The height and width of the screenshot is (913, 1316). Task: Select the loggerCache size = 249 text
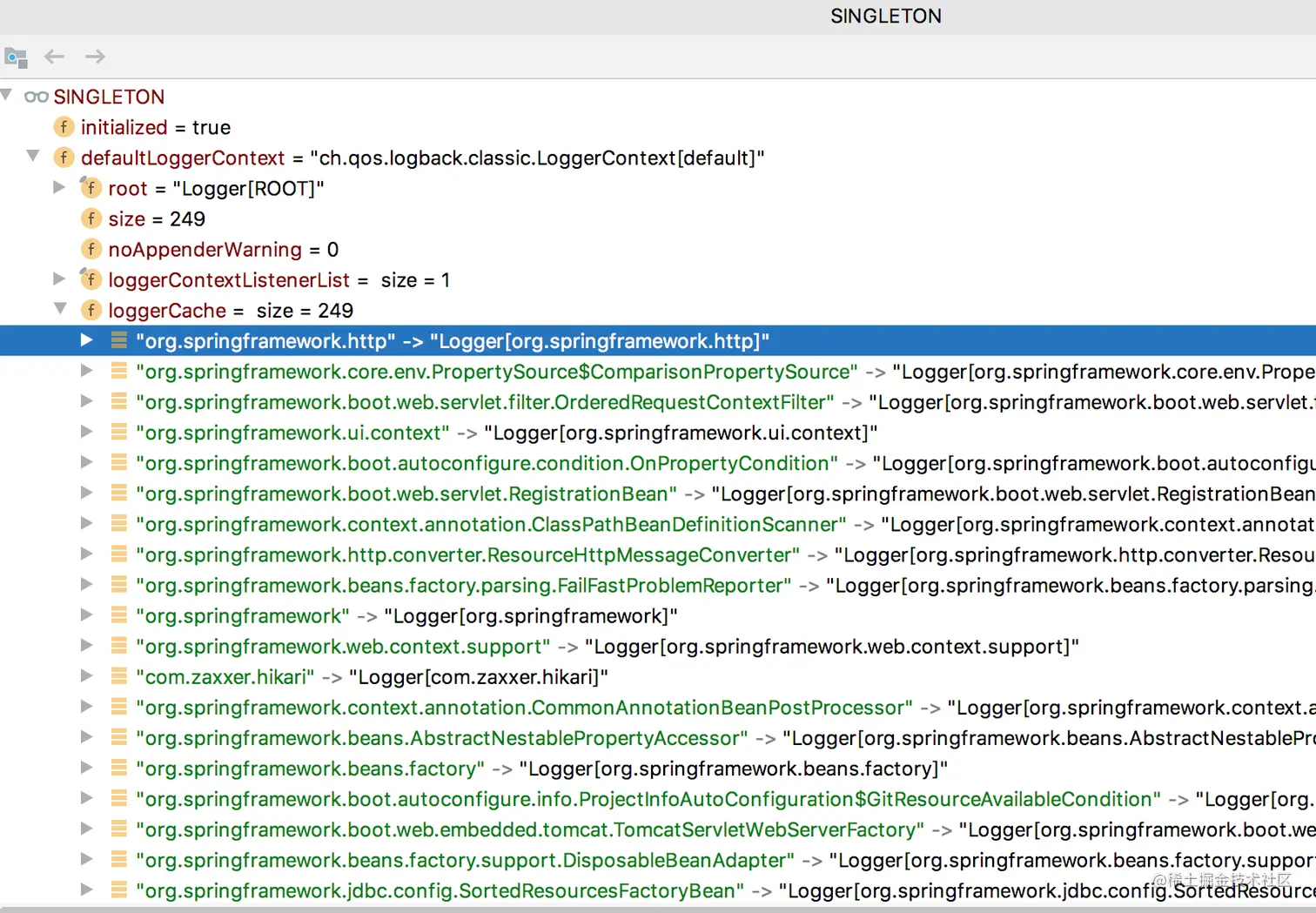231,311
